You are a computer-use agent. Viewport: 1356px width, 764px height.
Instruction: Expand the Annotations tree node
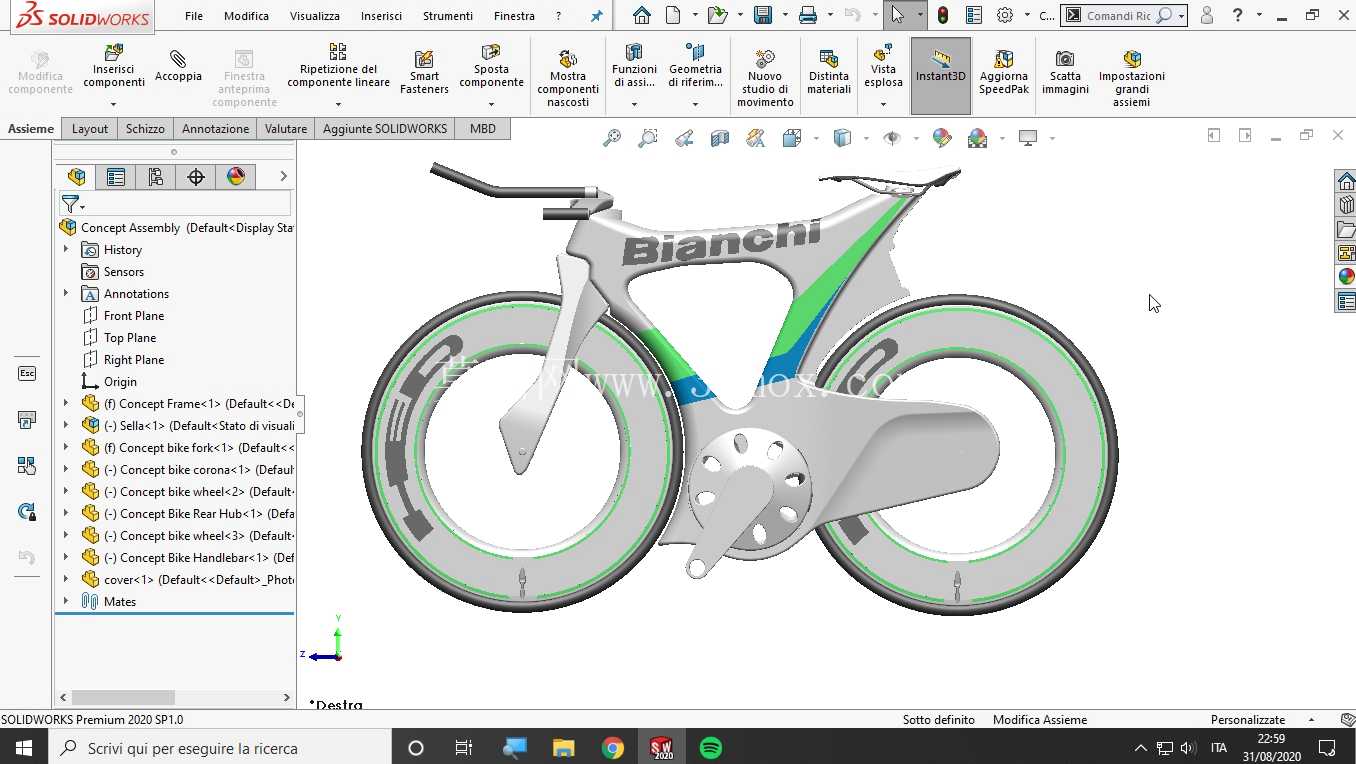click(66, 294)
